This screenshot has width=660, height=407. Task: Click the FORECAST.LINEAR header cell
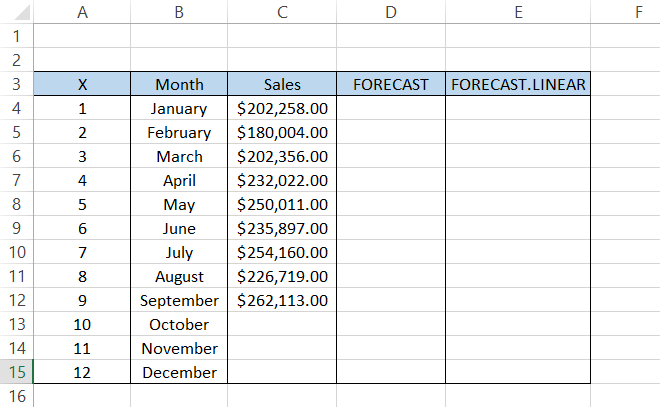pos(517,84)
